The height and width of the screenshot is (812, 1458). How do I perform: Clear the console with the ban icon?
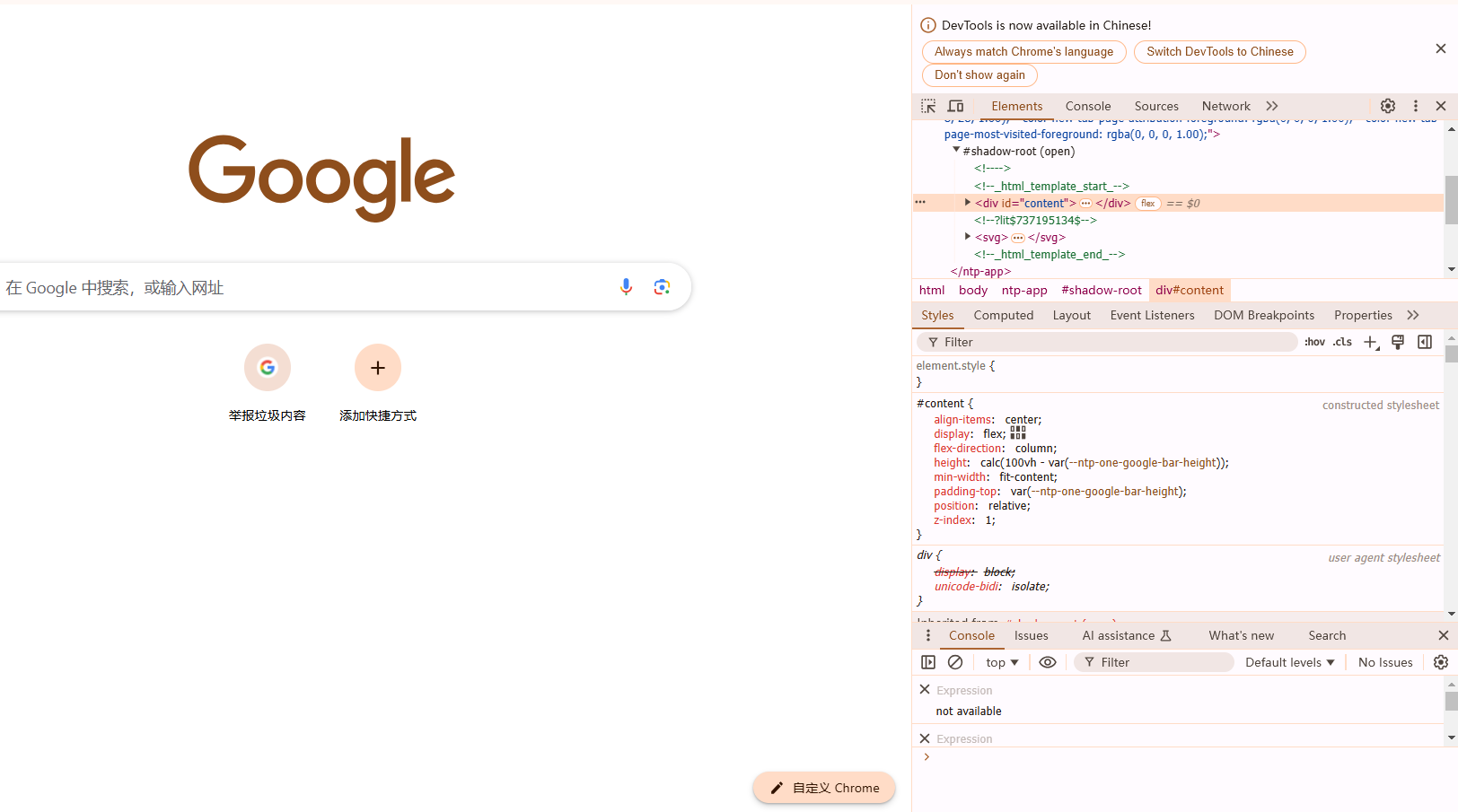pos(955,662)
